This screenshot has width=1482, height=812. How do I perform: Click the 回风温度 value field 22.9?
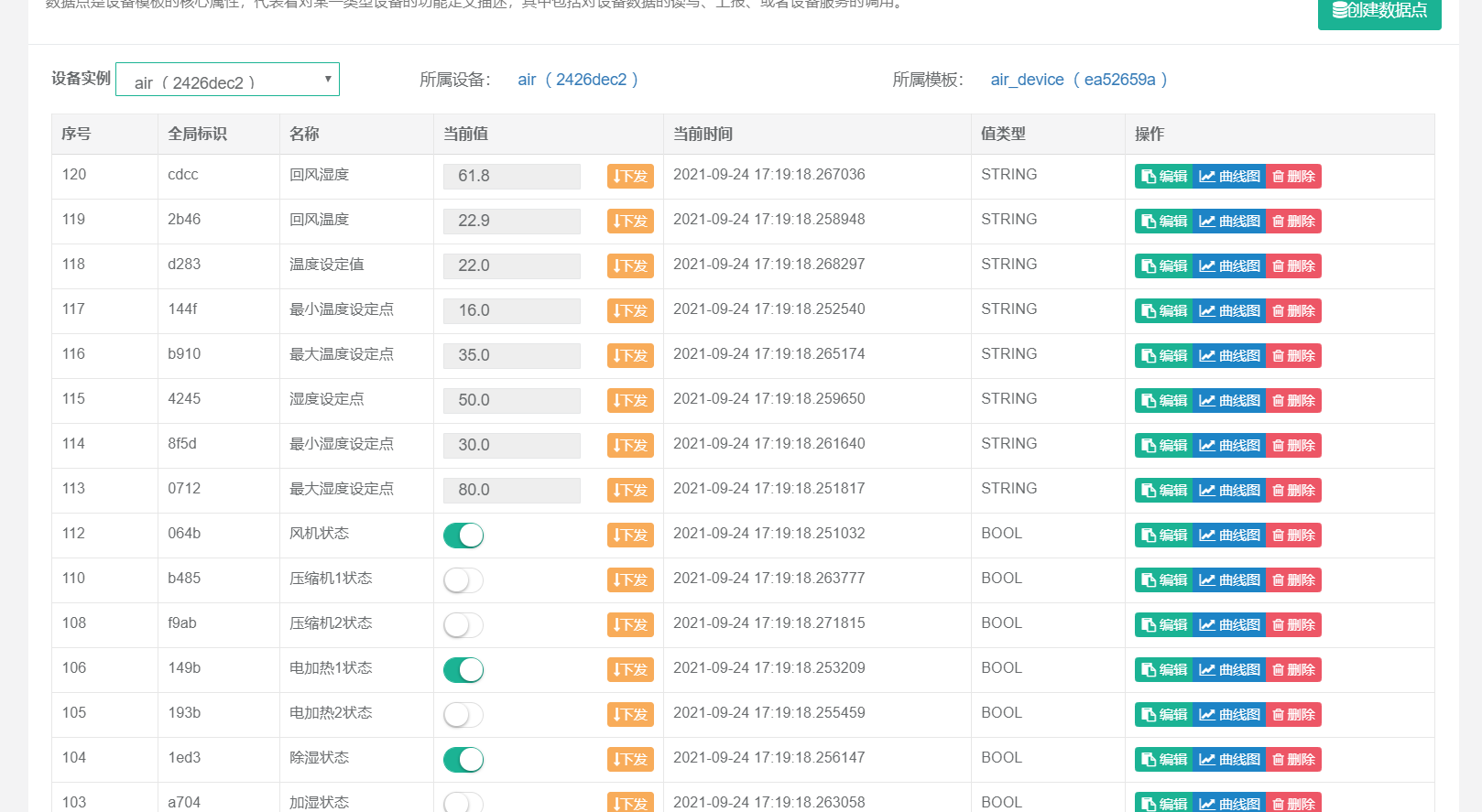pos(512,222)
